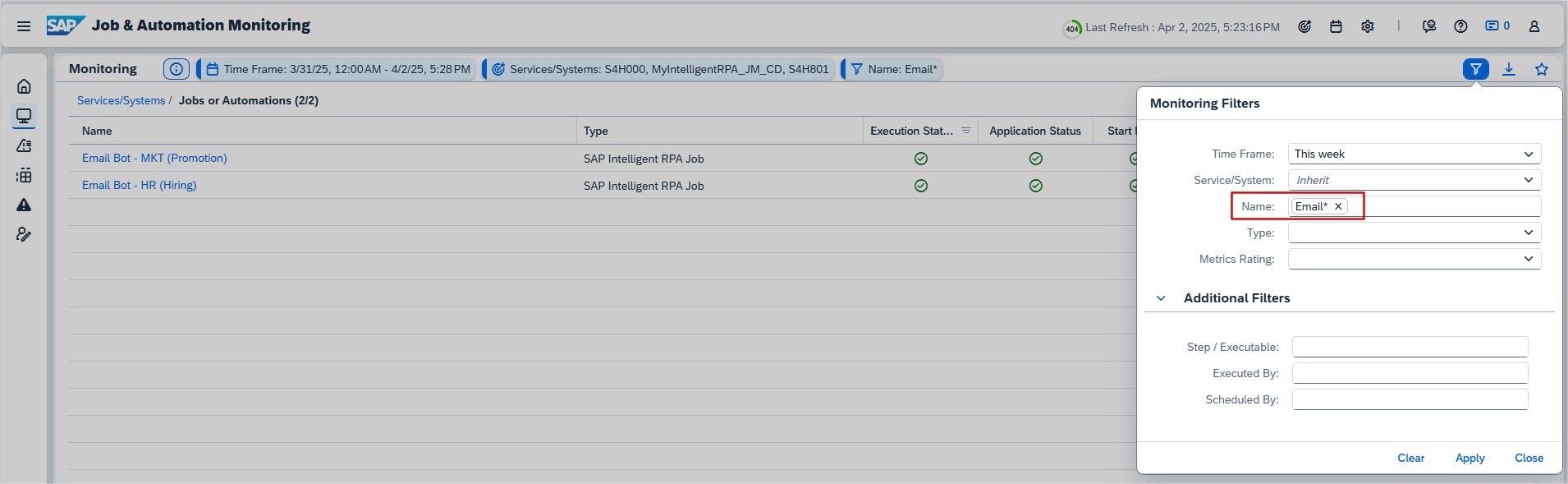
Task: Open the hamburger navigation menu
Action: tap(24, 26)
